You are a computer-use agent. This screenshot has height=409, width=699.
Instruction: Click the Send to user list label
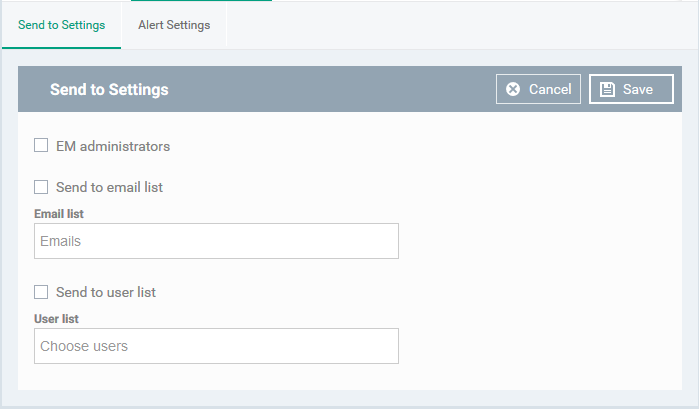coord(106,293)
